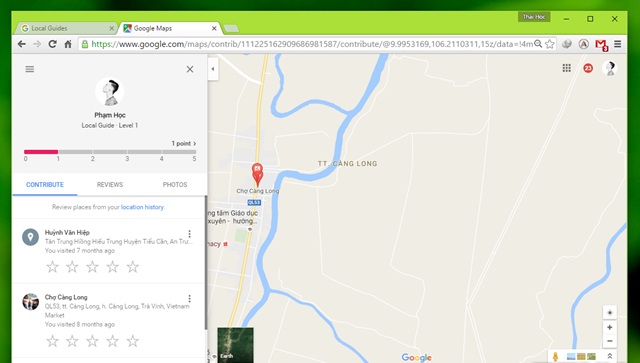Image resolution: width=640 pixels, height=363 pixels.
Task: Open the Google account avatar
Action: 609,68
